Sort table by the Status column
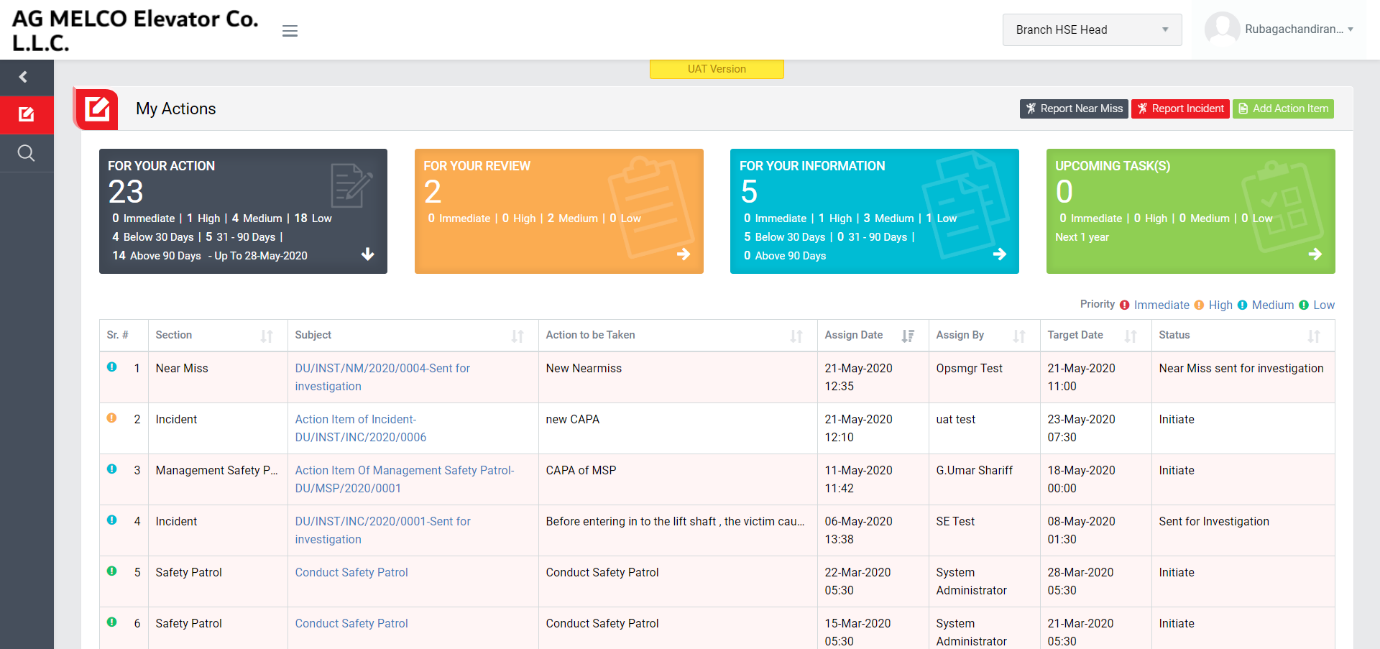The height and width of the screenshot is (649, 1380). [x=1314, y=336]
